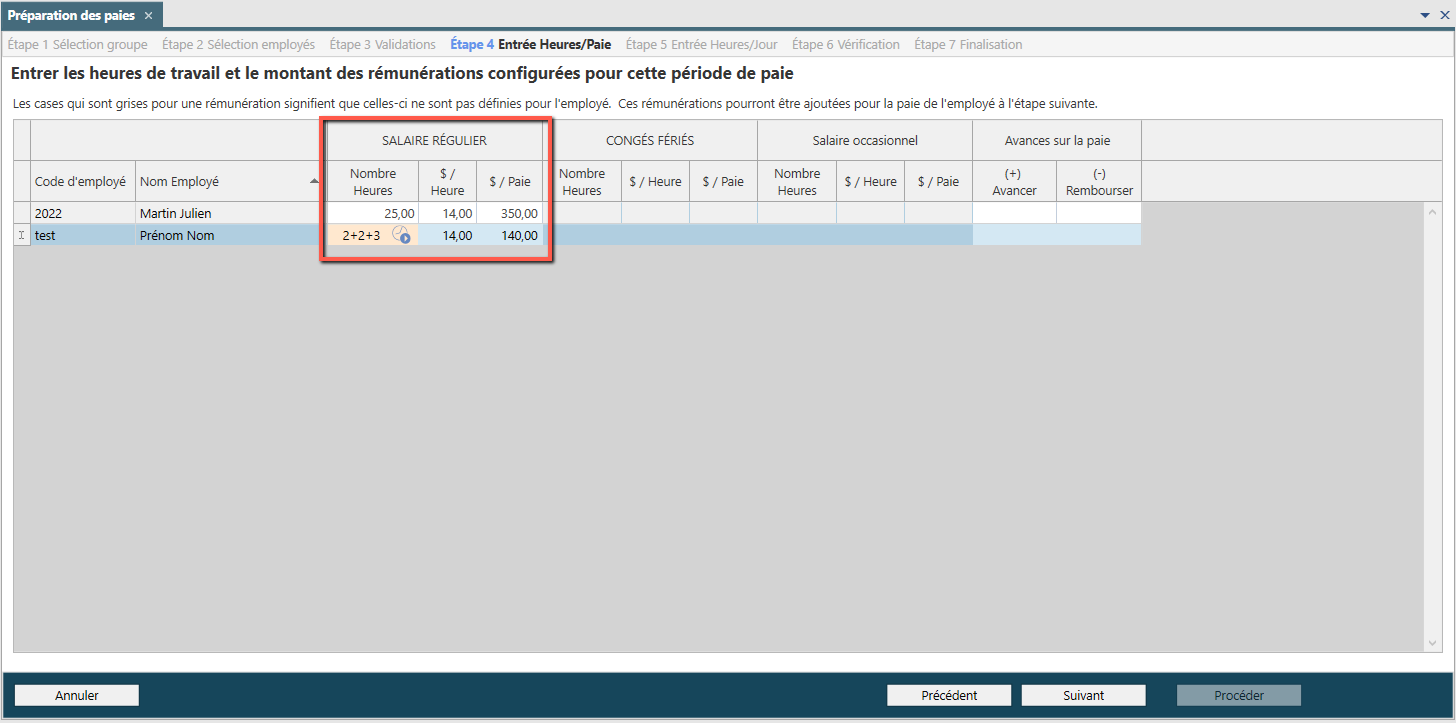
Task: Open Étape 7 Finalisation step
Action: tap(968, 44)
